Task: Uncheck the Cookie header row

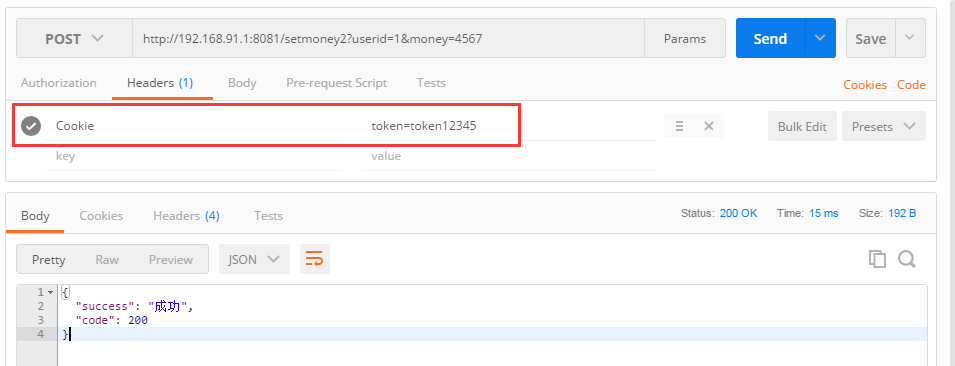Action: [x=31, y=126]
